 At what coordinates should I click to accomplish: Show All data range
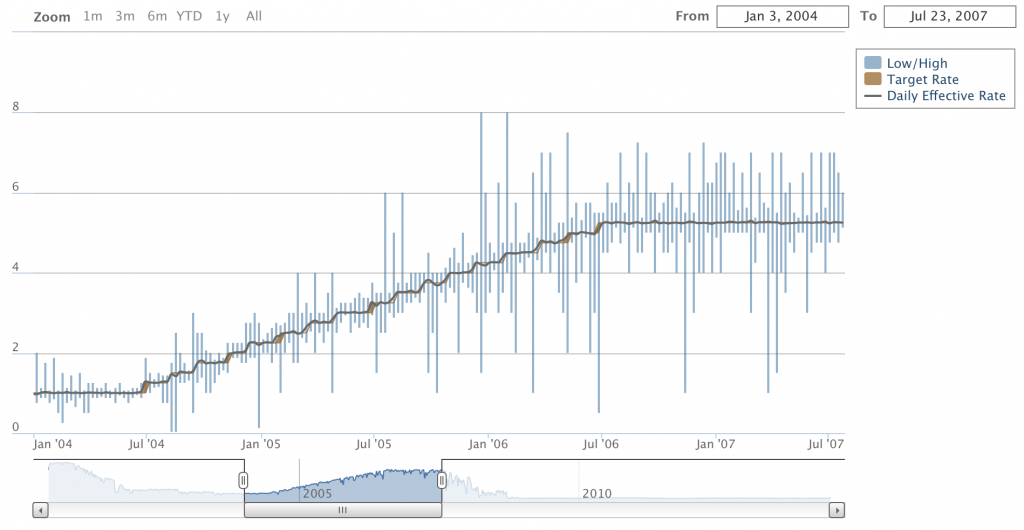[x=254, y=16]
